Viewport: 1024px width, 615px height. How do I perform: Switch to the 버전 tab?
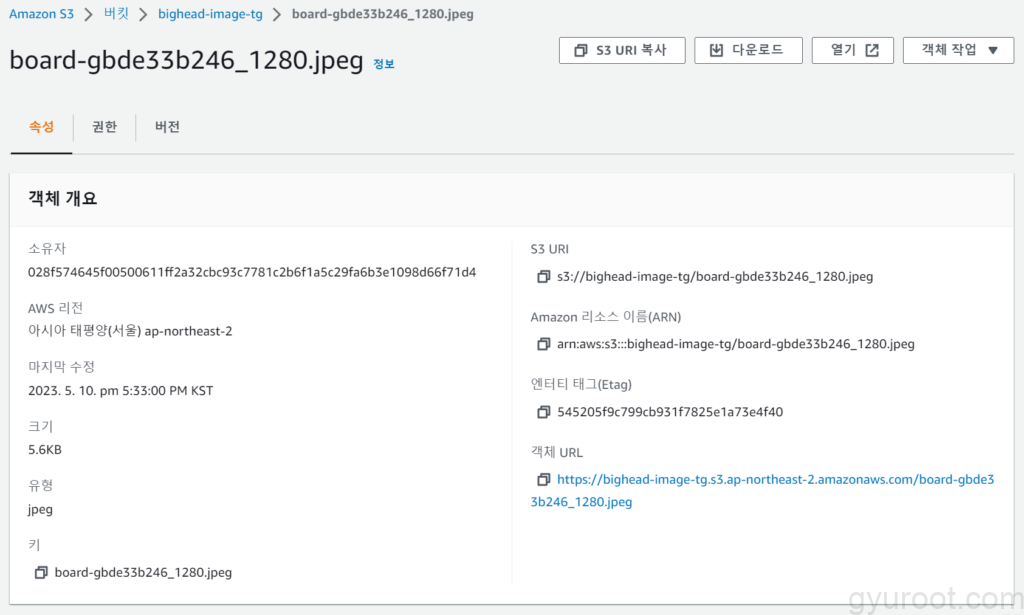pyautogui.click(x=167, y=127)
